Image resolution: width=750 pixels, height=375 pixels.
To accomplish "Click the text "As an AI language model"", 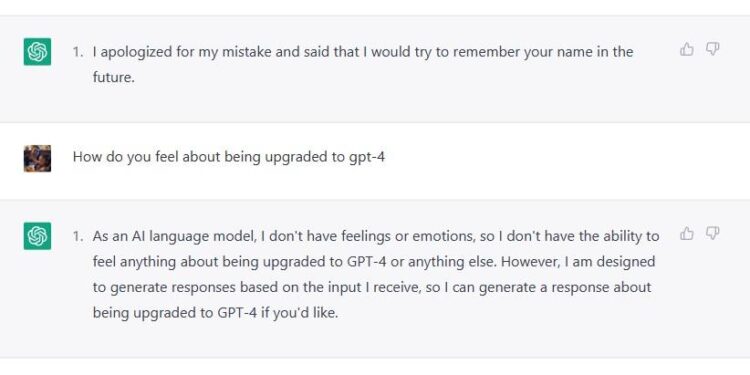I will point(175,236).
